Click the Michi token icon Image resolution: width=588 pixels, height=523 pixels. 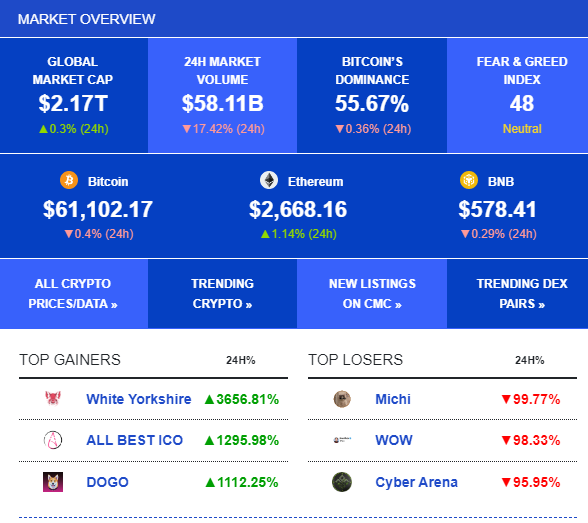coord(342,399)
